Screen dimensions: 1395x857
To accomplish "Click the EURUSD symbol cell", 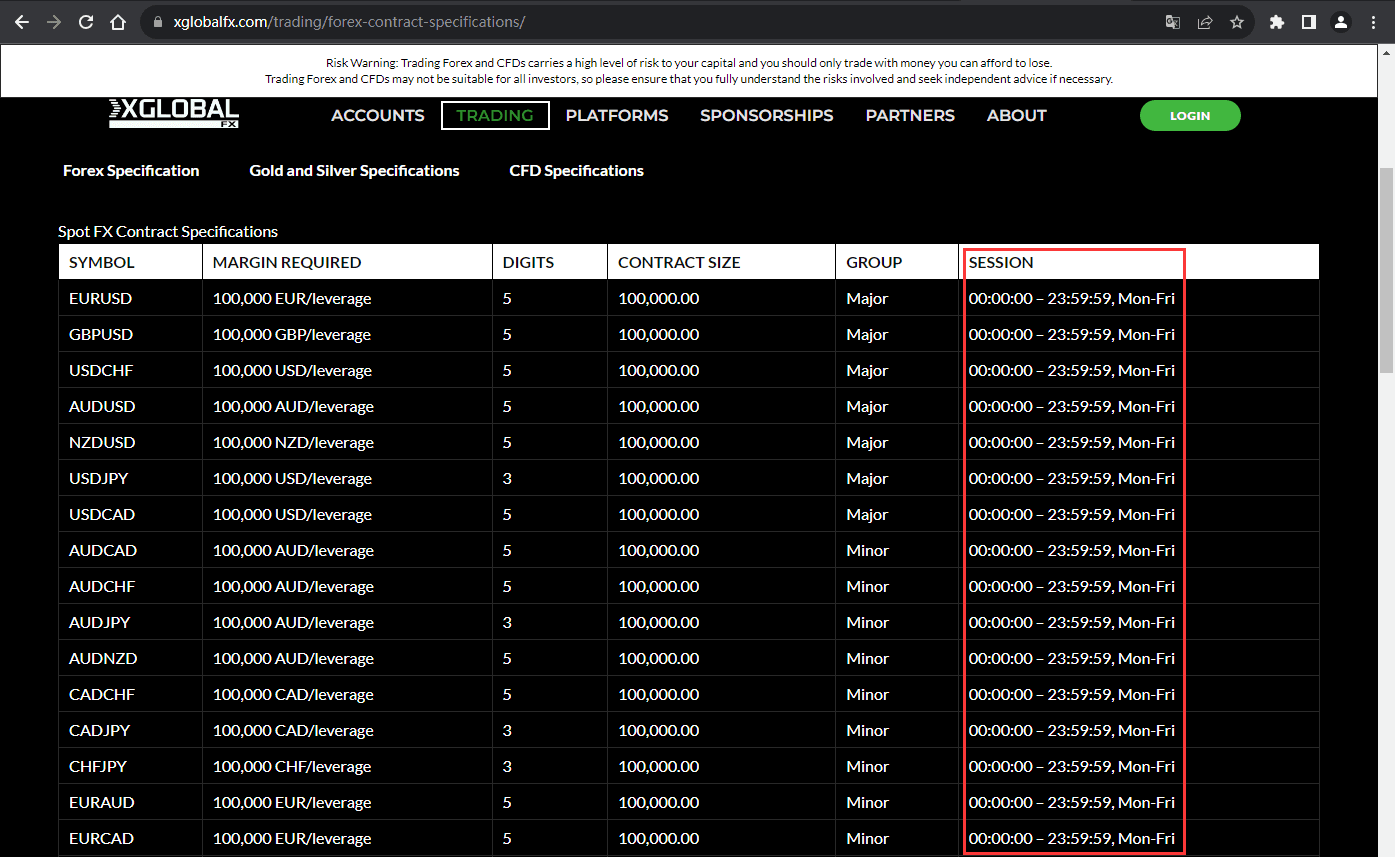I will (130, 298).
